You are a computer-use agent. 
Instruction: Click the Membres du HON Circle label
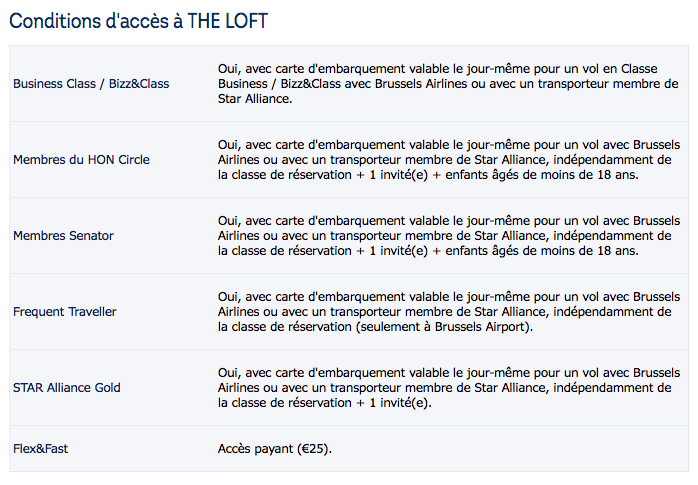point(81,160)
